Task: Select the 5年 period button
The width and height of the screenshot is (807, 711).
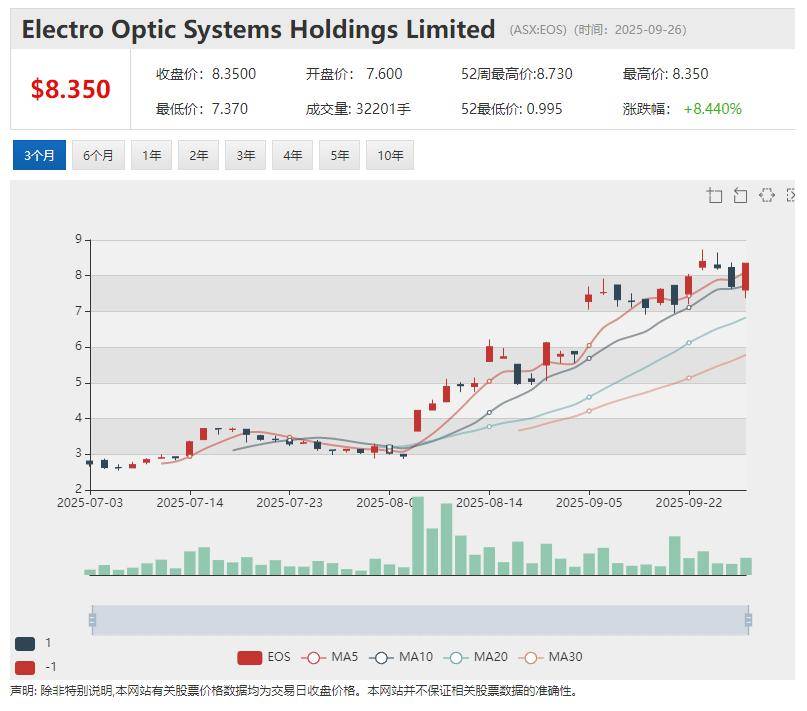Action: coord(340,155)
